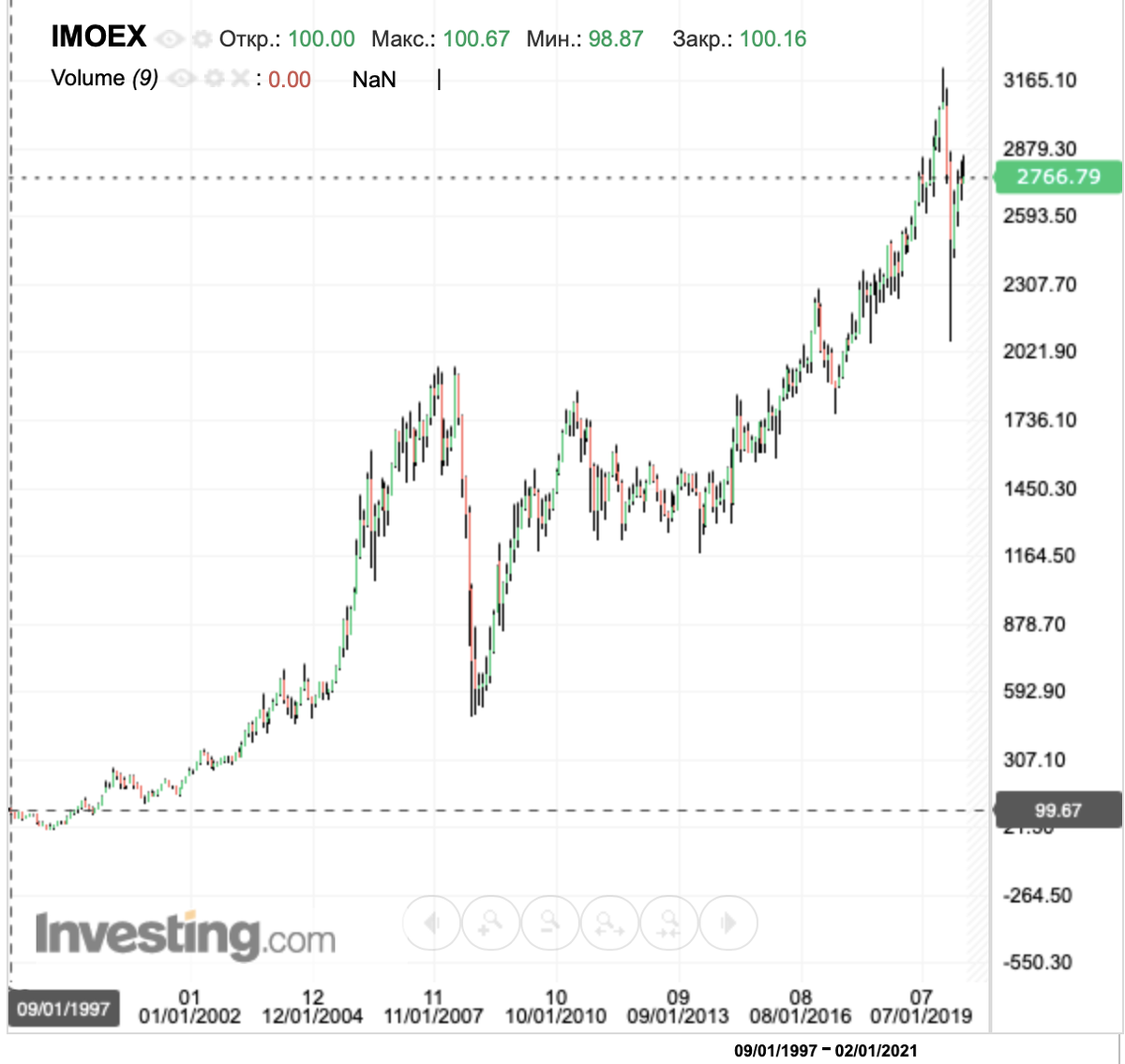Stretch time scale with expand-arrows magnifier button
The height and width of the screenshot is (1064, 1125).
[x=609, y=923]
